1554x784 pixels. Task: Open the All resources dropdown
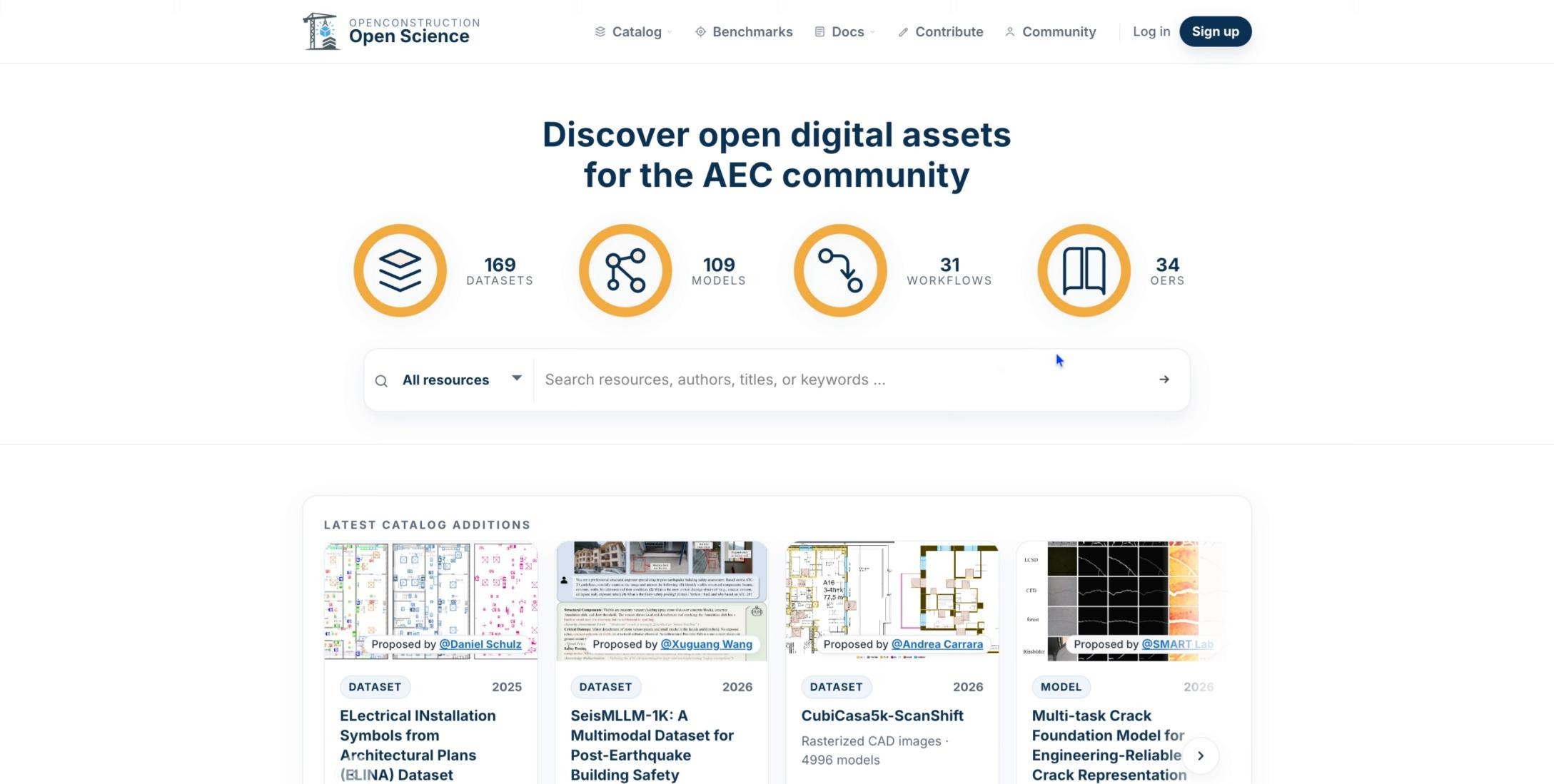point(462,380)
